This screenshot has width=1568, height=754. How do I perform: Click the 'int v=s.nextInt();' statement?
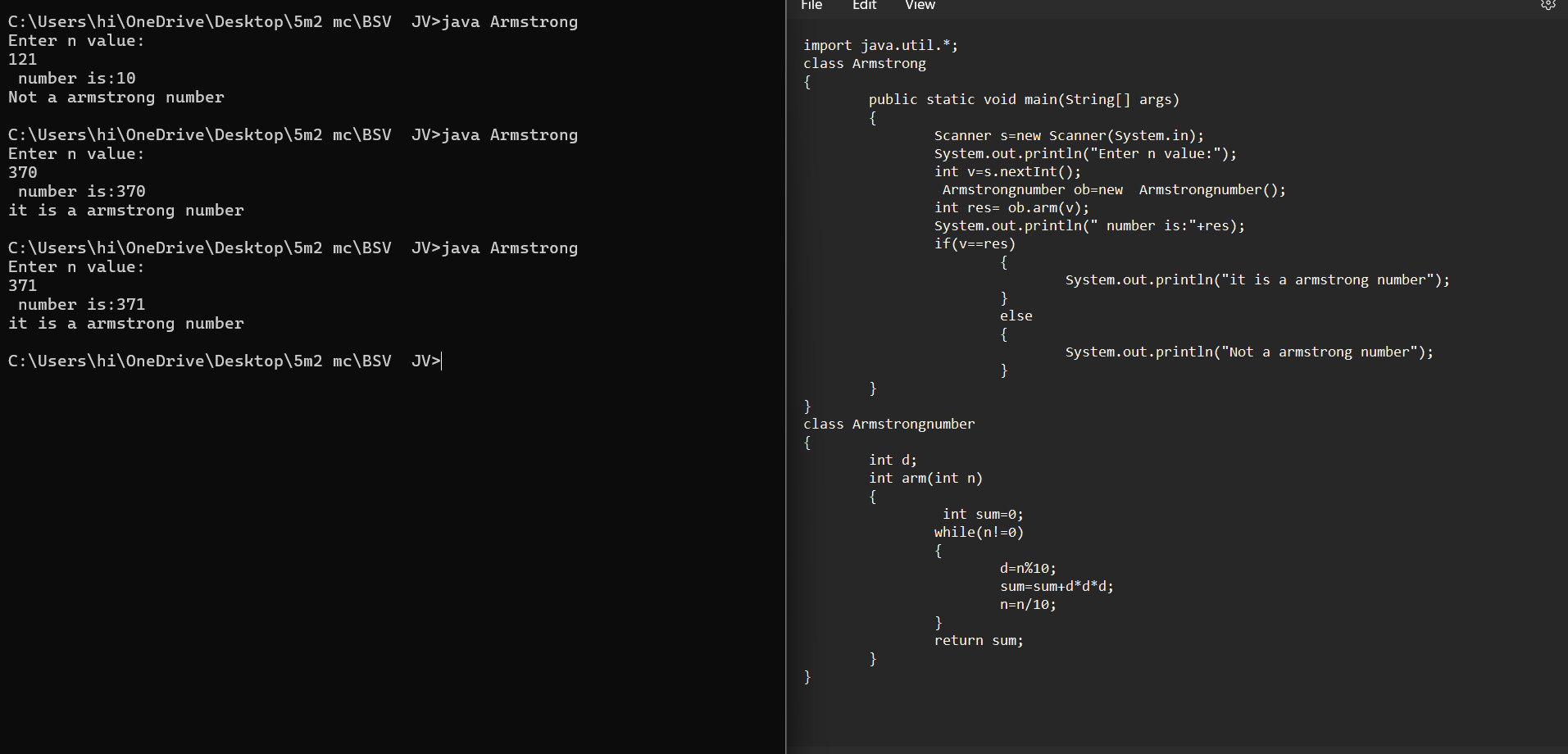tap(1007, 171)
